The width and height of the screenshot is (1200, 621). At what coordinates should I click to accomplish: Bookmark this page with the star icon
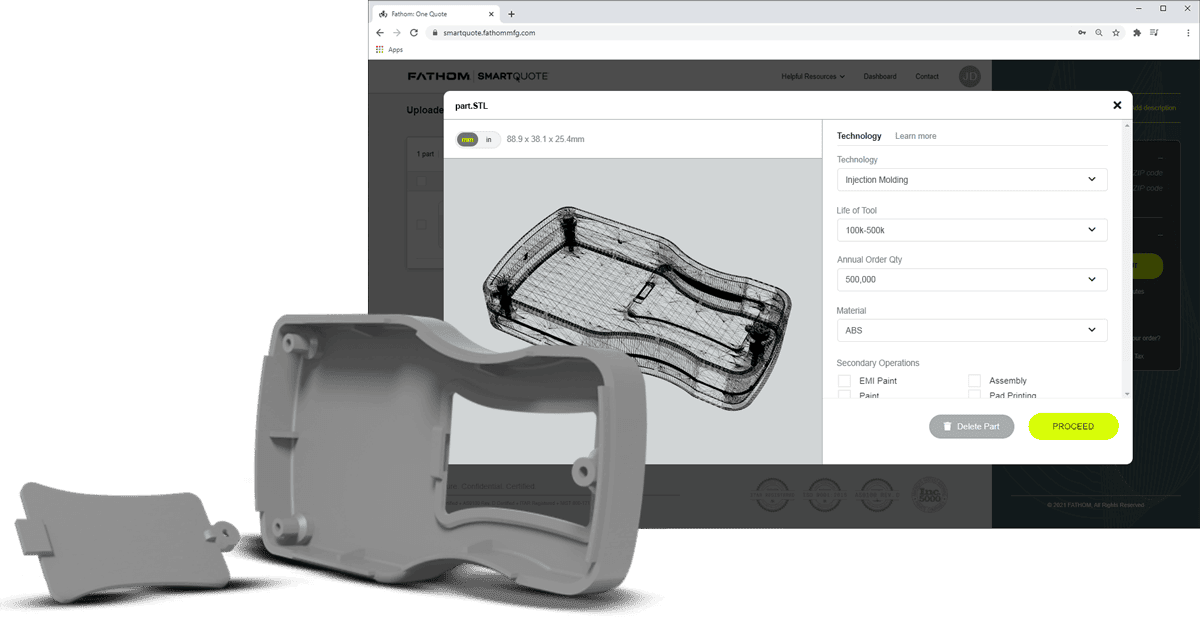point(1116,33)
